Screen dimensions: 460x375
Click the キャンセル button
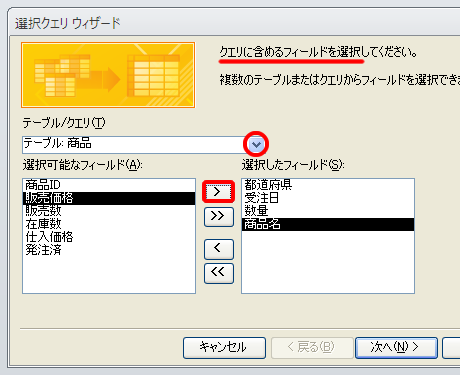(x=224, y=348)
